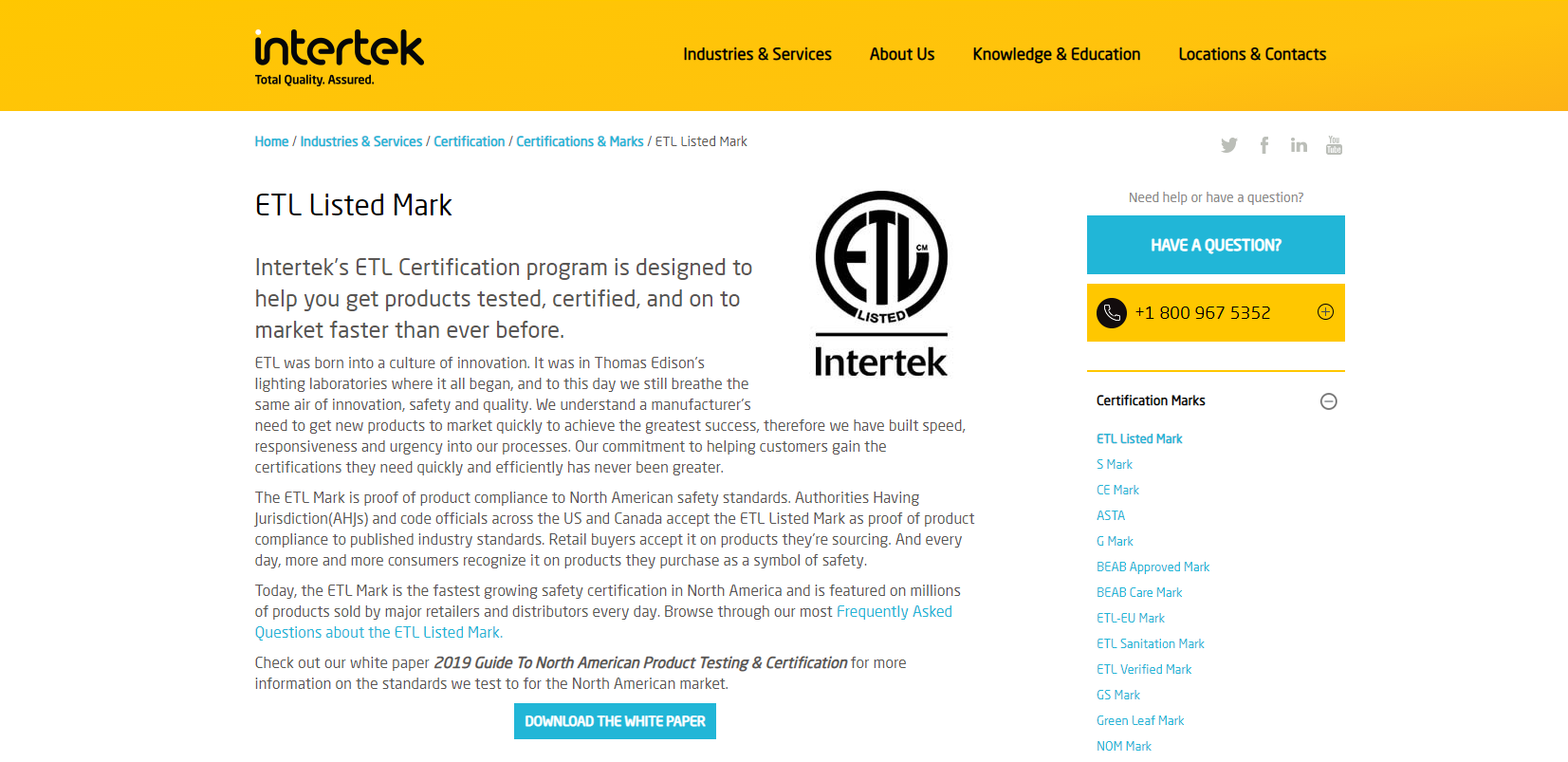The image size is (1568, 762).
Task: Open the About Us menu
Action: click(901, 55)
